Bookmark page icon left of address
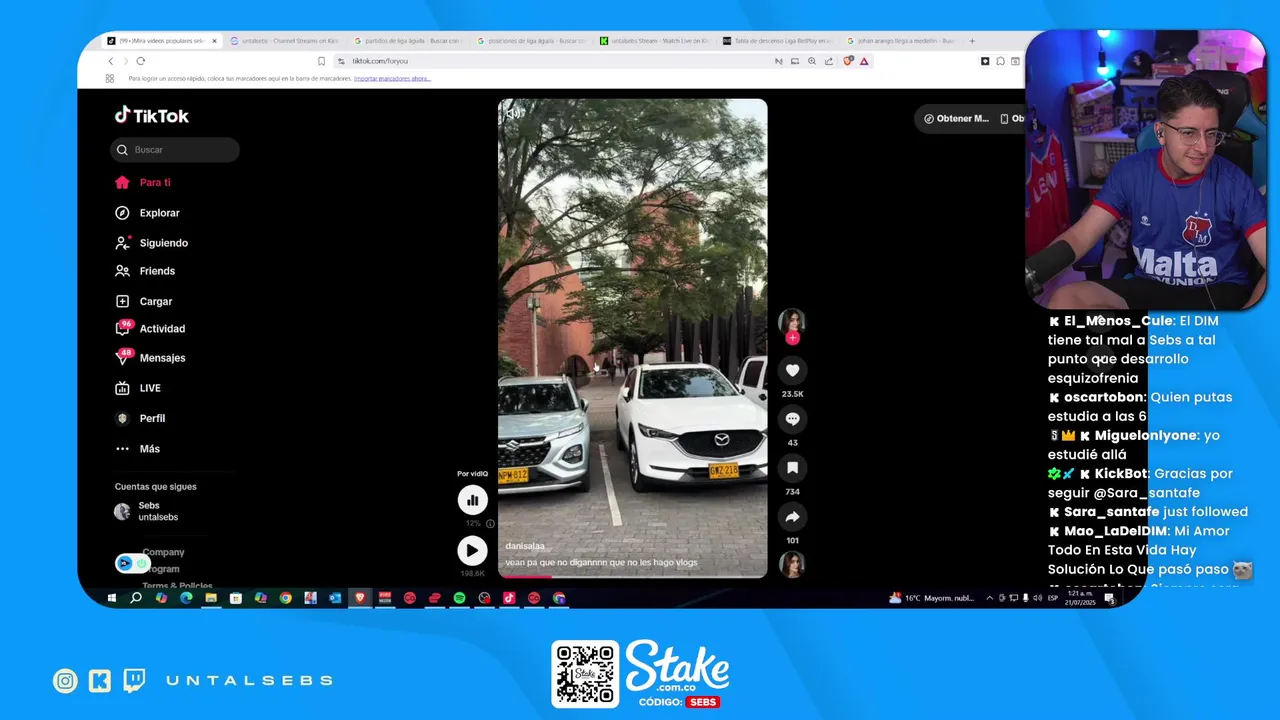 point(321,61)
